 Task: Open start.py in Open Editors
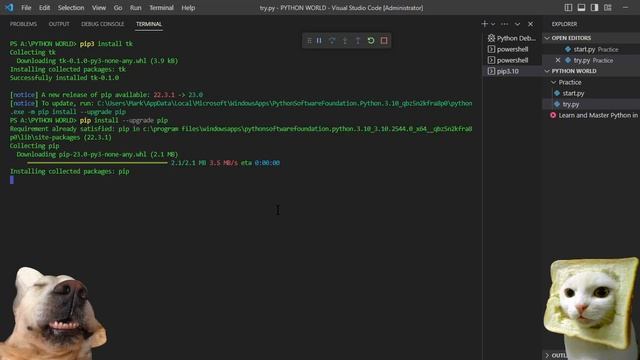click(x=591, y=49)
